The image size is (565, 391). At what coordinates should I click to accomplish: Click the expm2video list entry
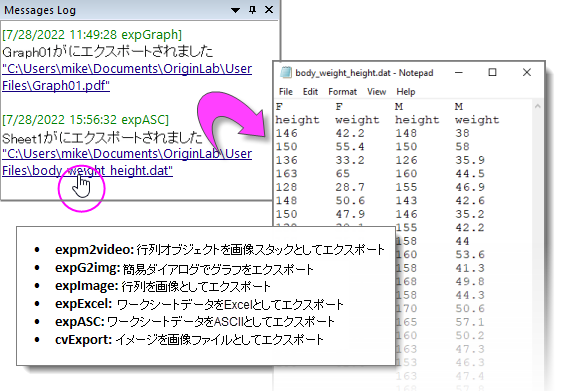[219, 249]
